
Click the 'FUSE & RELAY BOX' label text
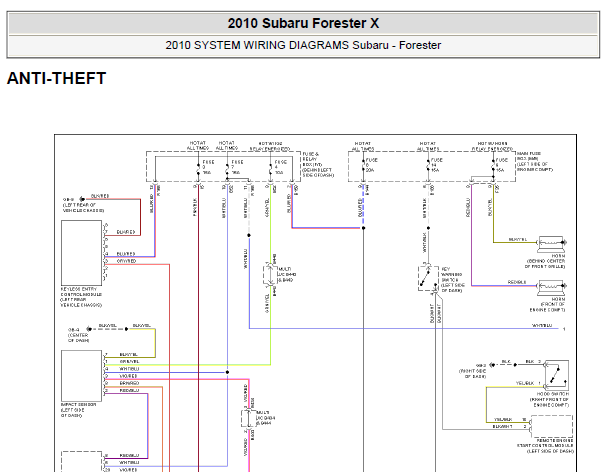[318, 164]
